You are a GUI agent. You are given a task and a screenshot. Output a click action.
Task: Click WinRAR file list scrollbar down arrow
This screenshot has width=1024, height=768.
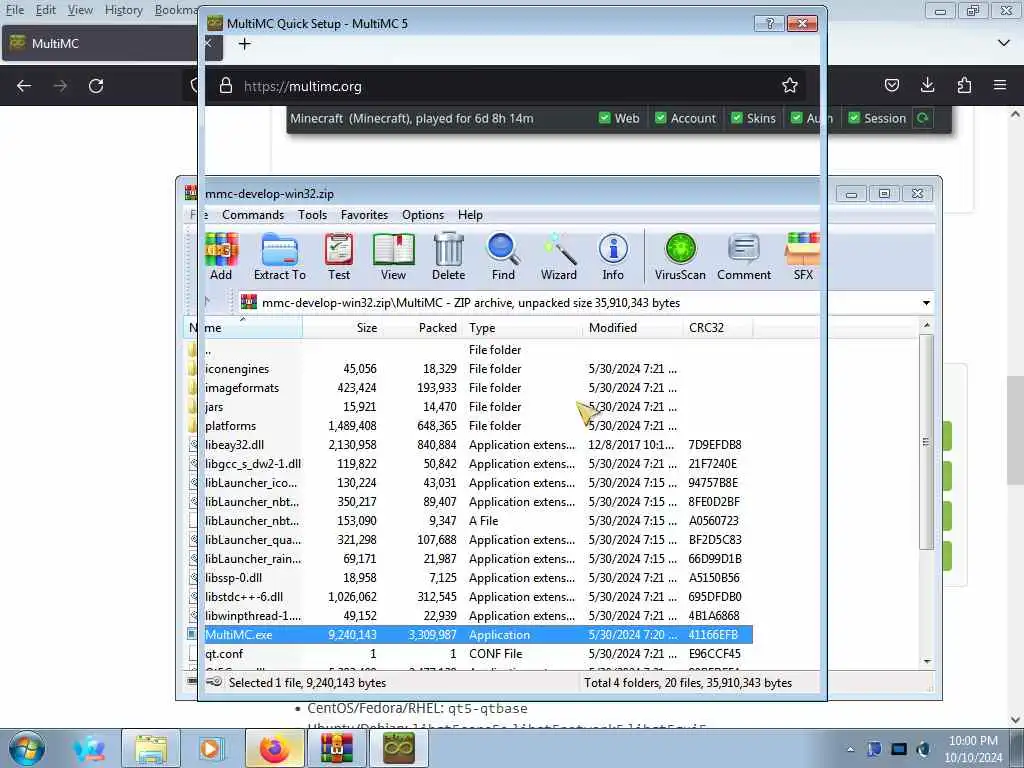927,662
